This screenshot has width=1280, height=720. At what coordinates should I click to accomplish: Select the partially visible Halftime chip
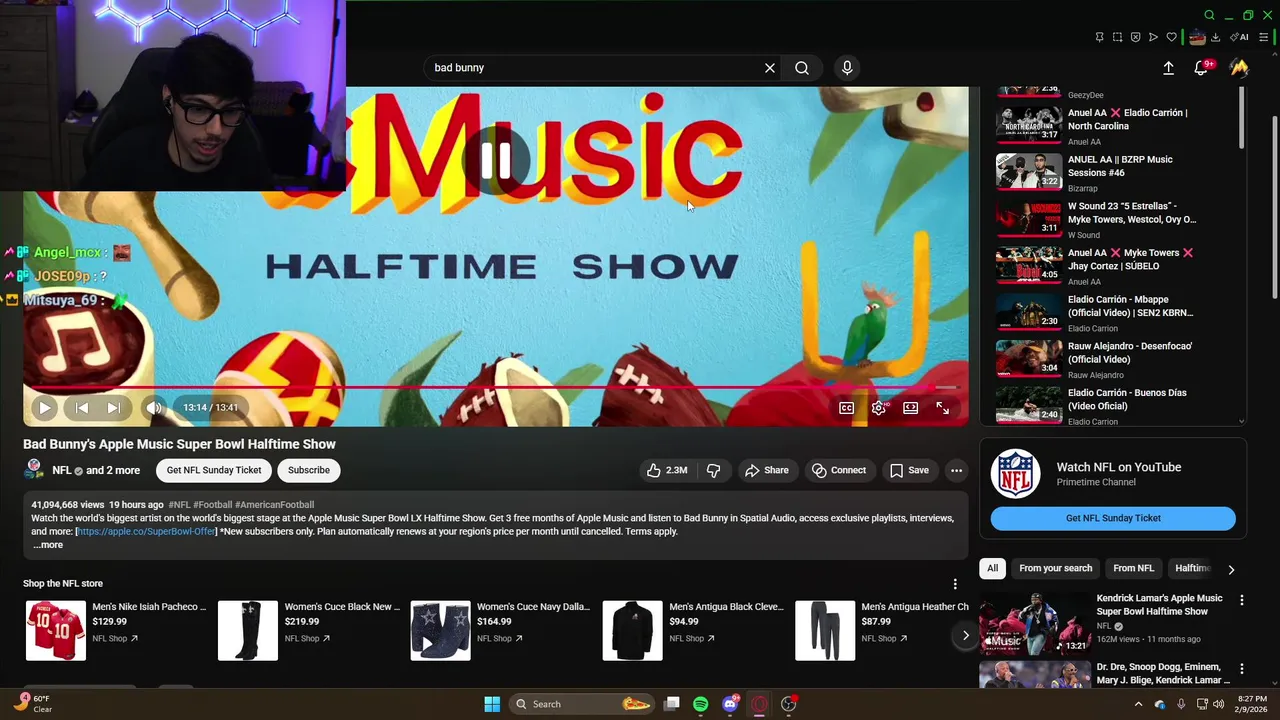coord(1192,568)
